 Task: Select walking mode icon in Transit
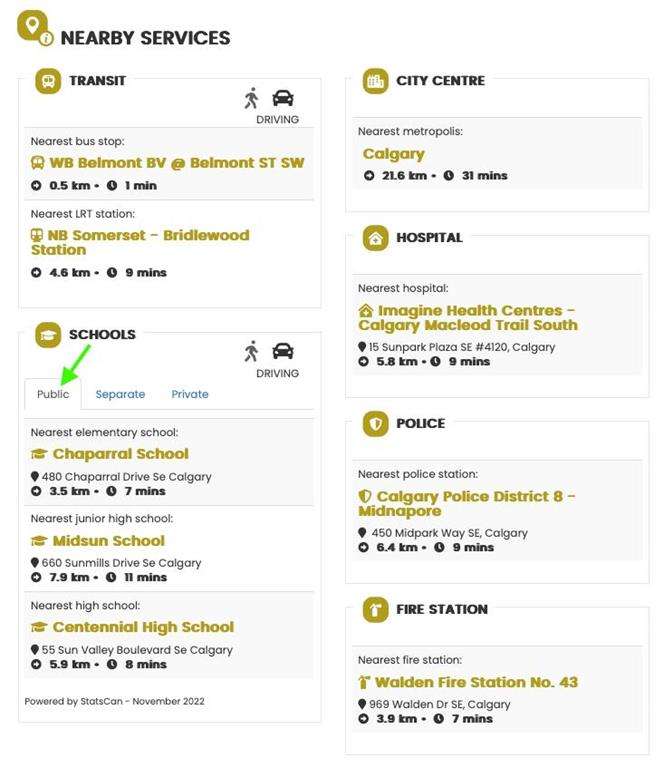click(251, 98)
